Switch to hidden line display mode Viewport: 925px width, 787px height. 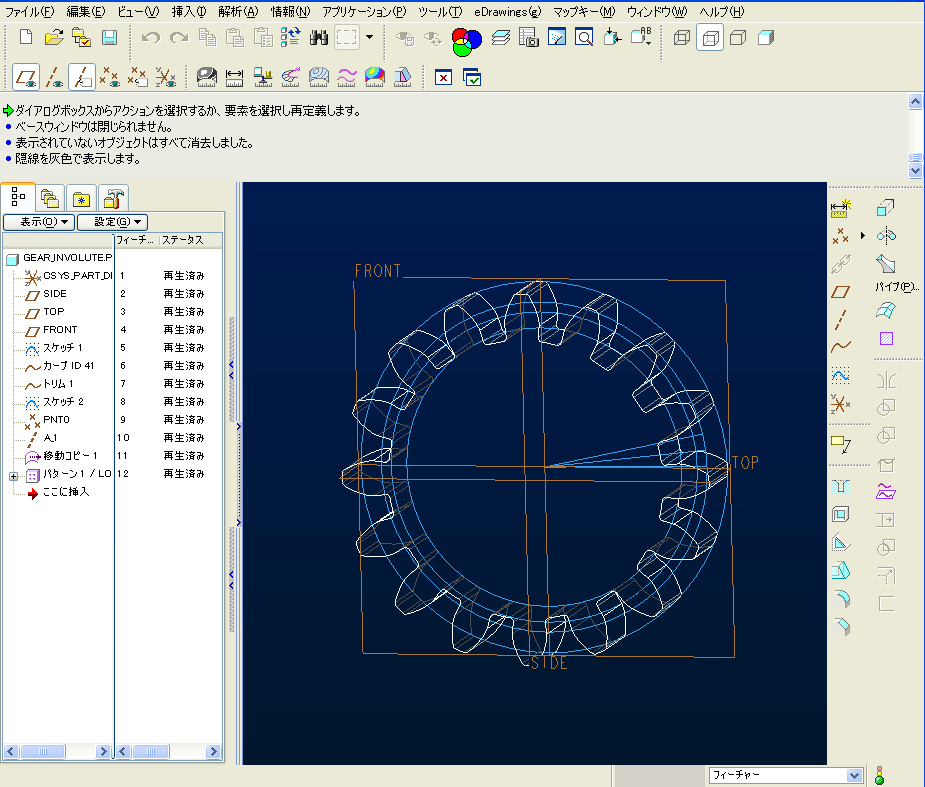coord(710,39)
